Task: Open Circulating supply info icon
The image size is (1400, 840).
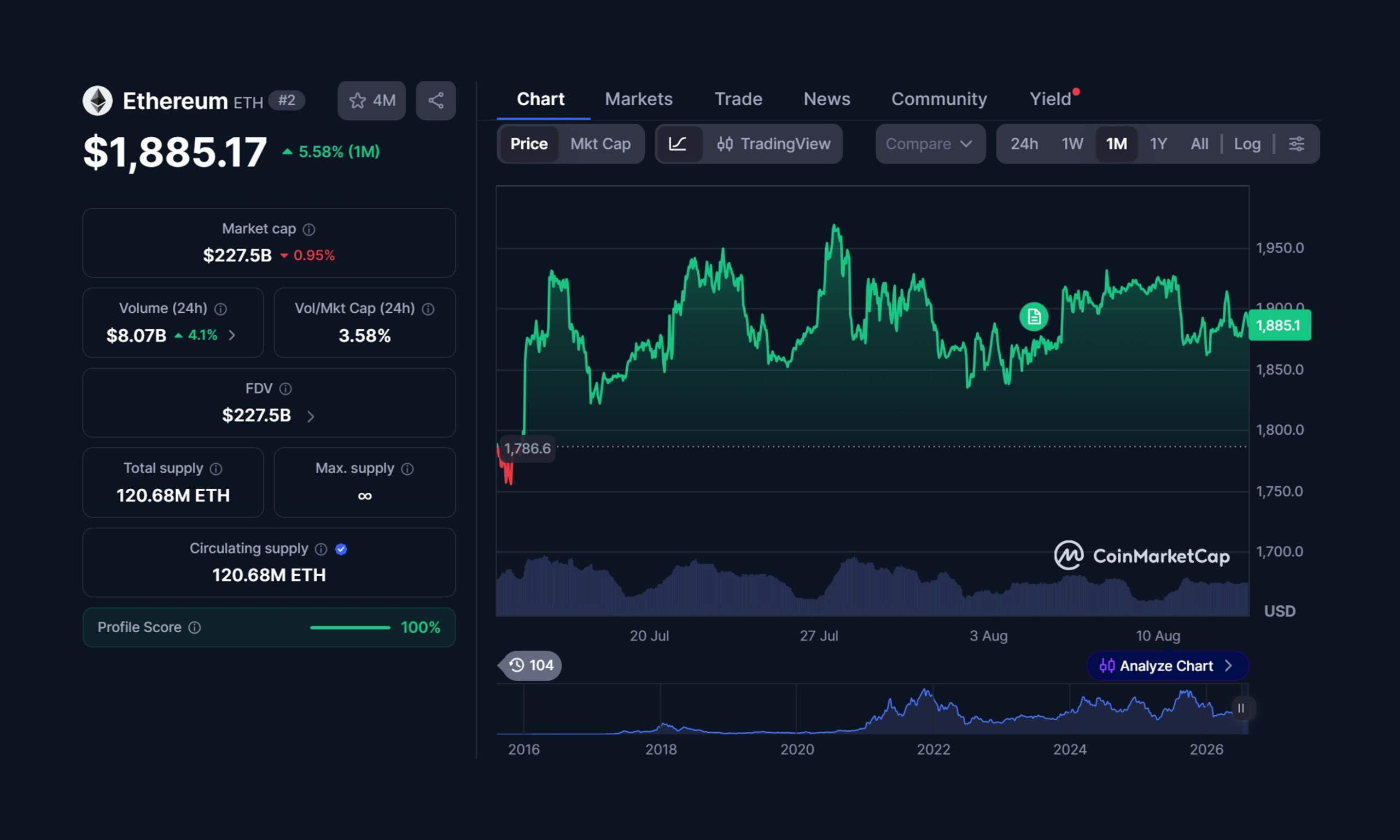Action: coord(321,549)
